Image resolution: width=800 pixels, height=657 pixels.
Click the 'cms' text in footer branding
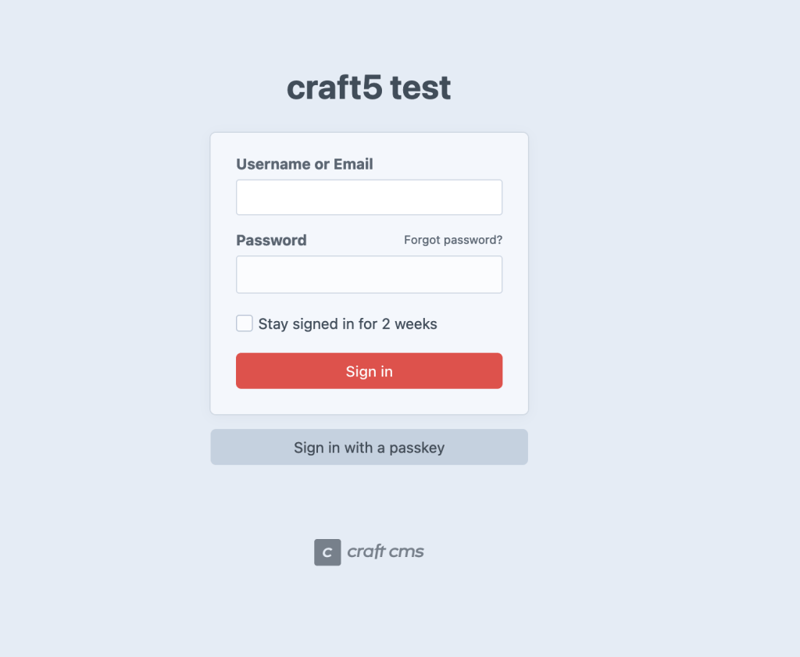406,551
